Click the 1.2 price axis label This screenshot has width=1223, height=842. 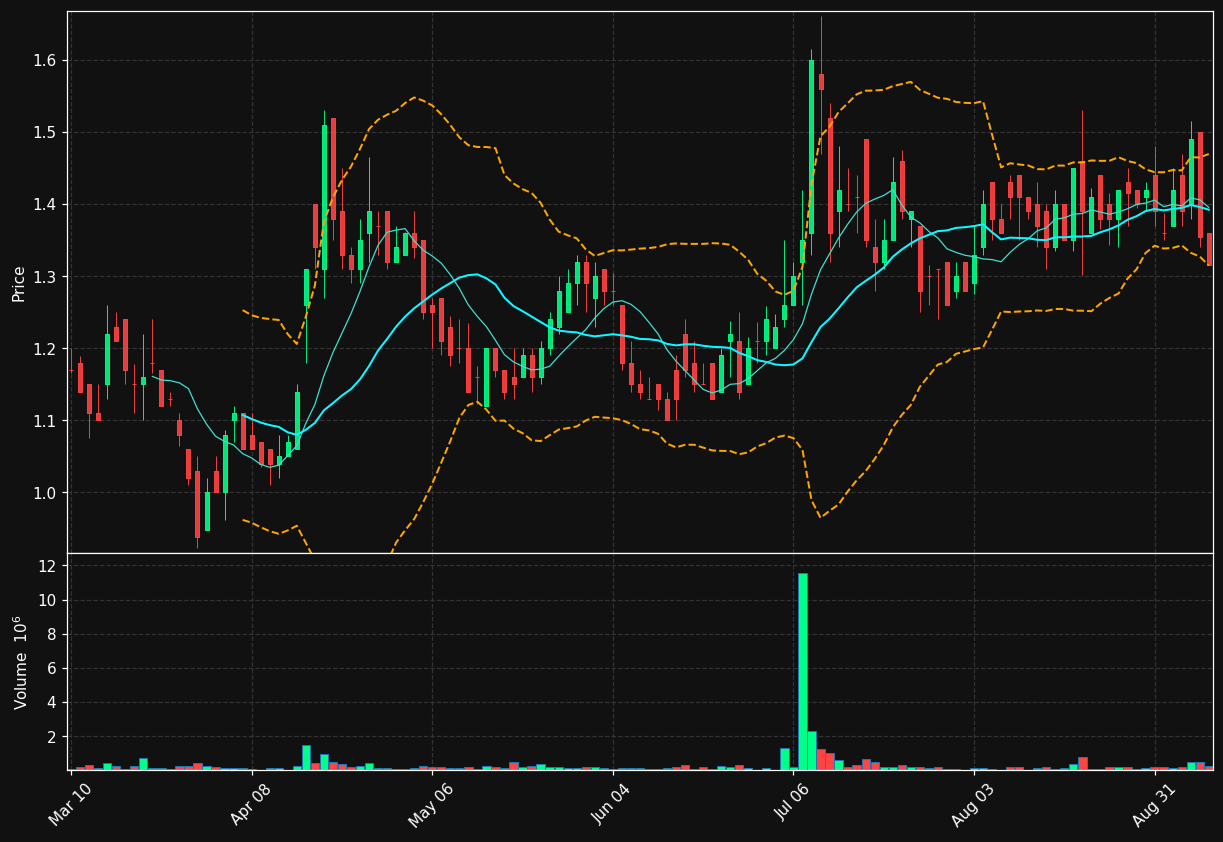pos(46,349)
